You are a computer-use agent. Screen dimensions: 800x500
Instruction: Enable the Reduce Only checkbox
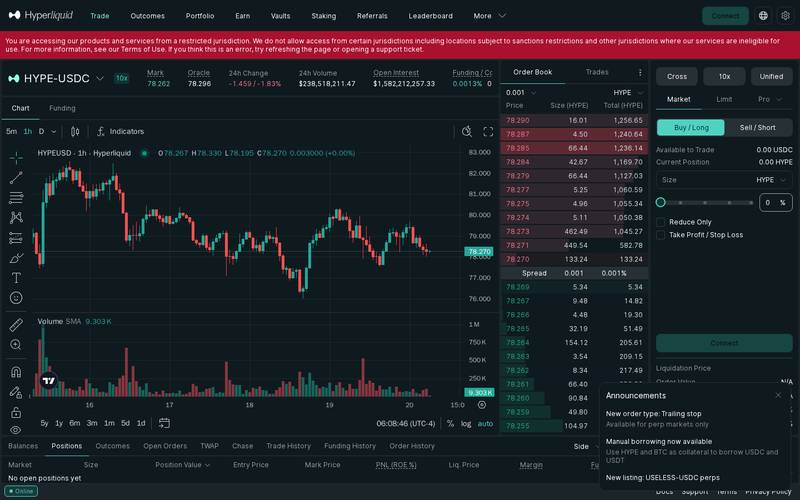[661, 222]
